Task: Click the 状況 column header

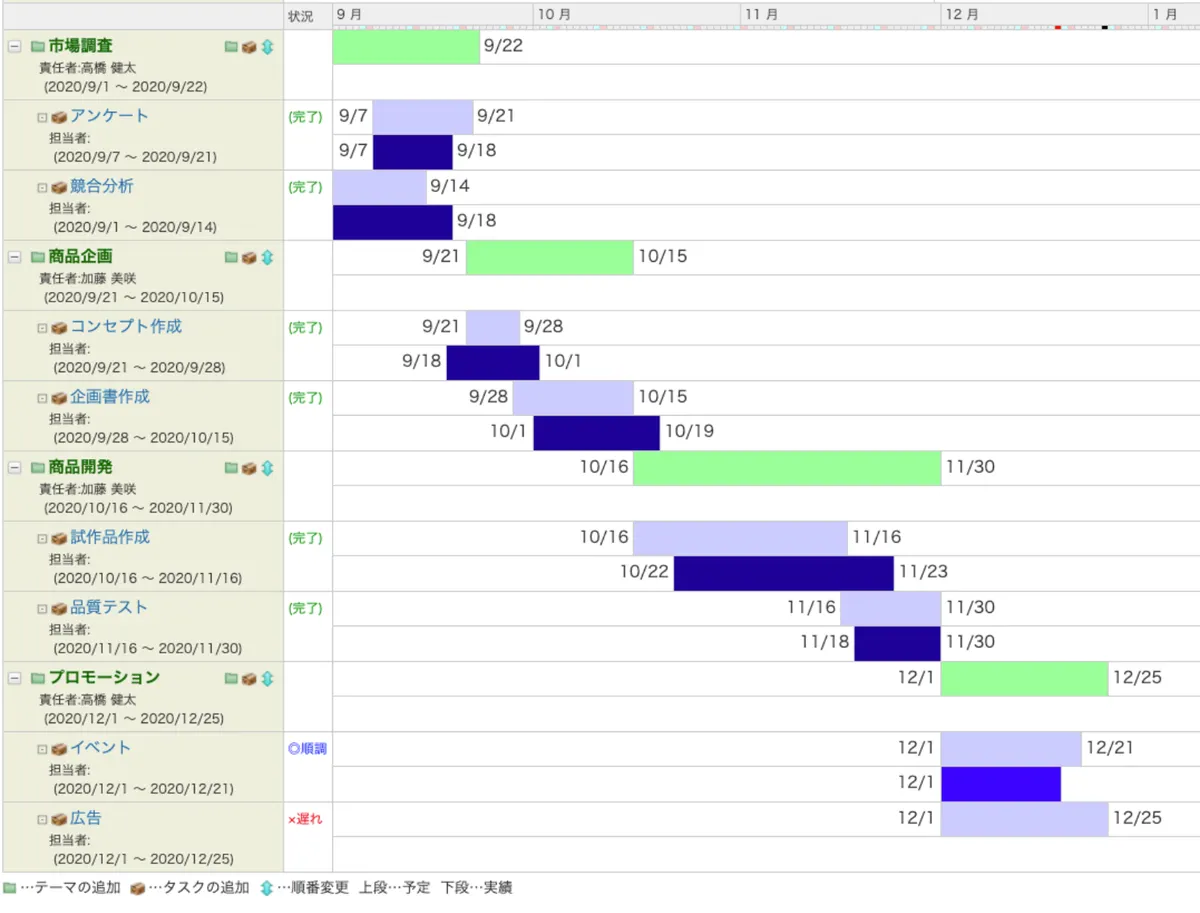Action: coord(300,16)
